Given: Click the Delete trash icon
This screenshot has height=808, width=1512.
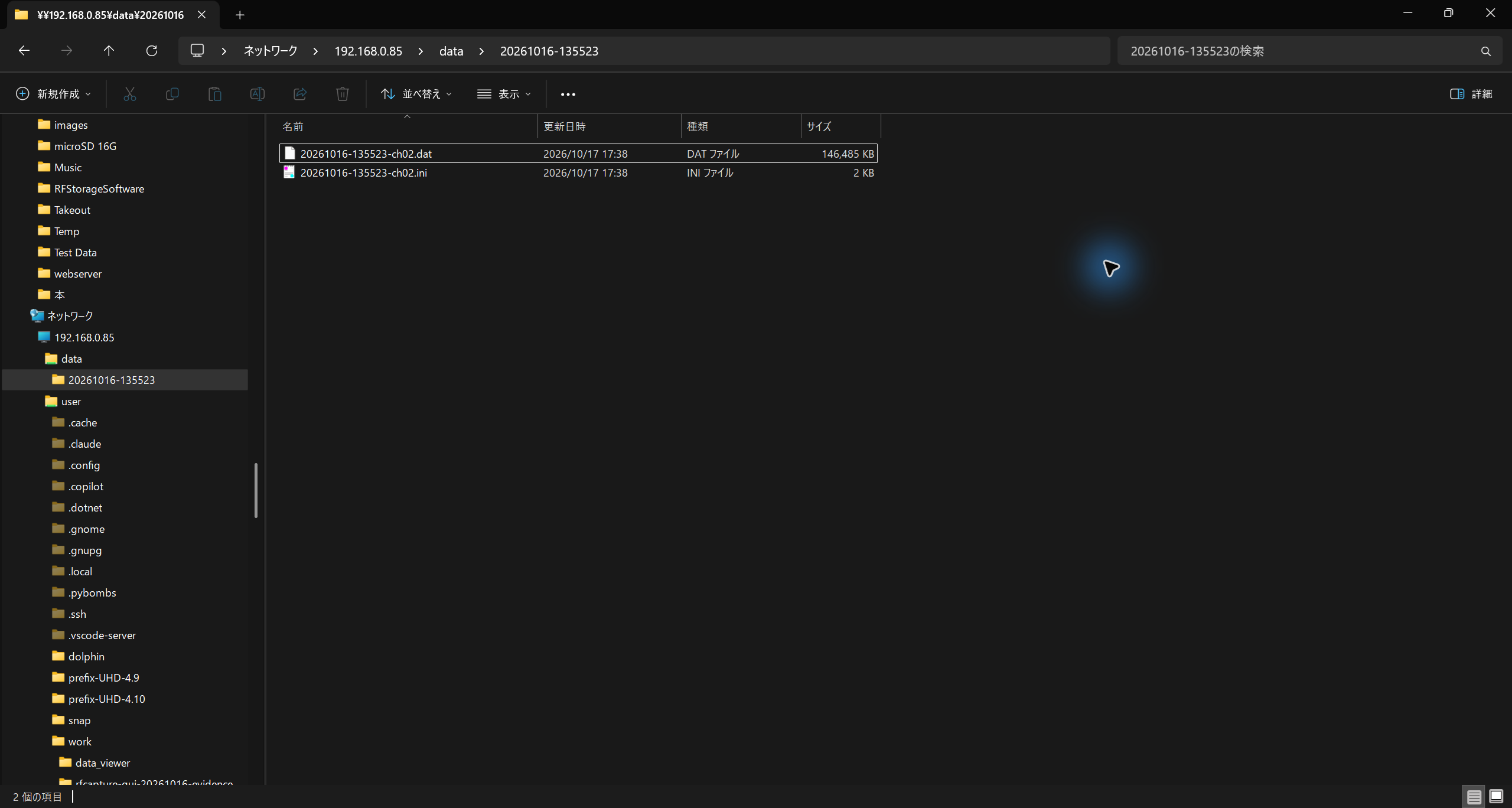Looking at the screenshot, I should tap(343, 94).
